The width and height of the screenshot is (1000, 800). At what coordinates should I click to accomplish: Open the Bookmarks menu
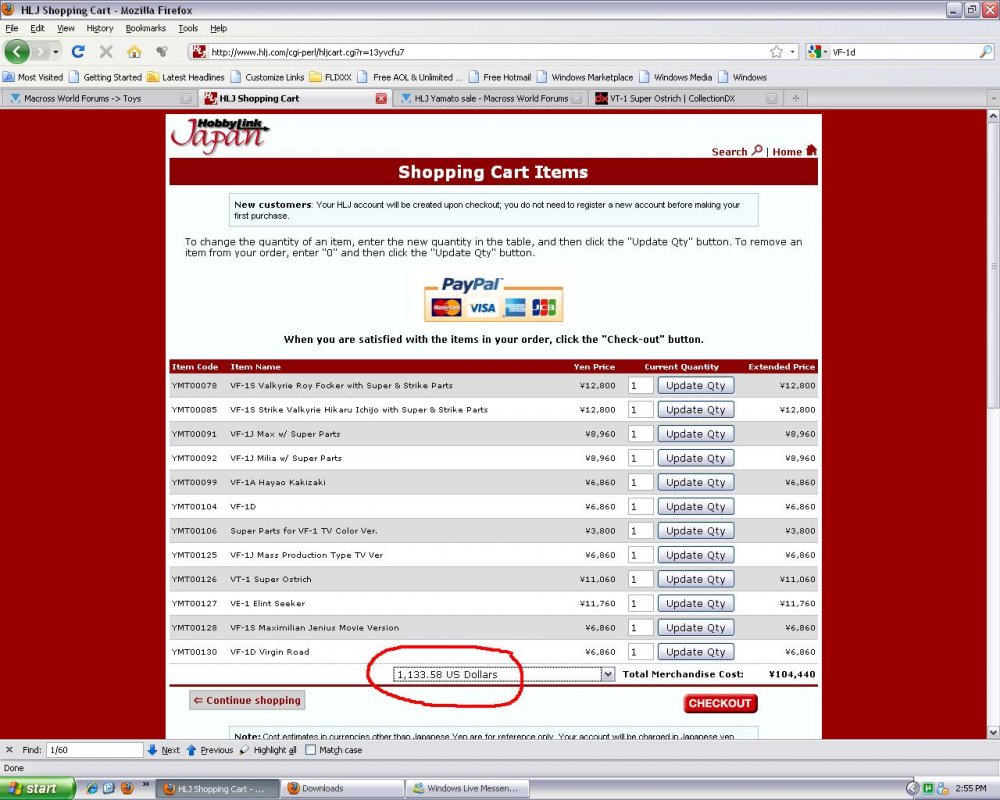click(x=145, y=28)
